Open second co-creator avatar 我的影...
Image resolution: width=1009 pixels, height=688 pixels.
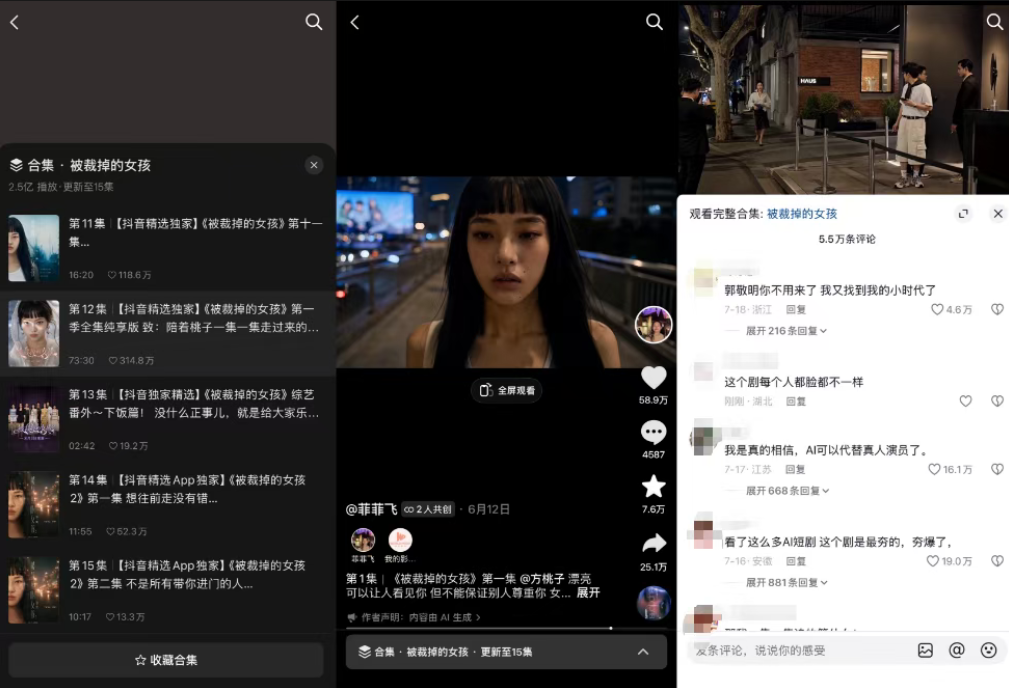click(x=400, y=541)
